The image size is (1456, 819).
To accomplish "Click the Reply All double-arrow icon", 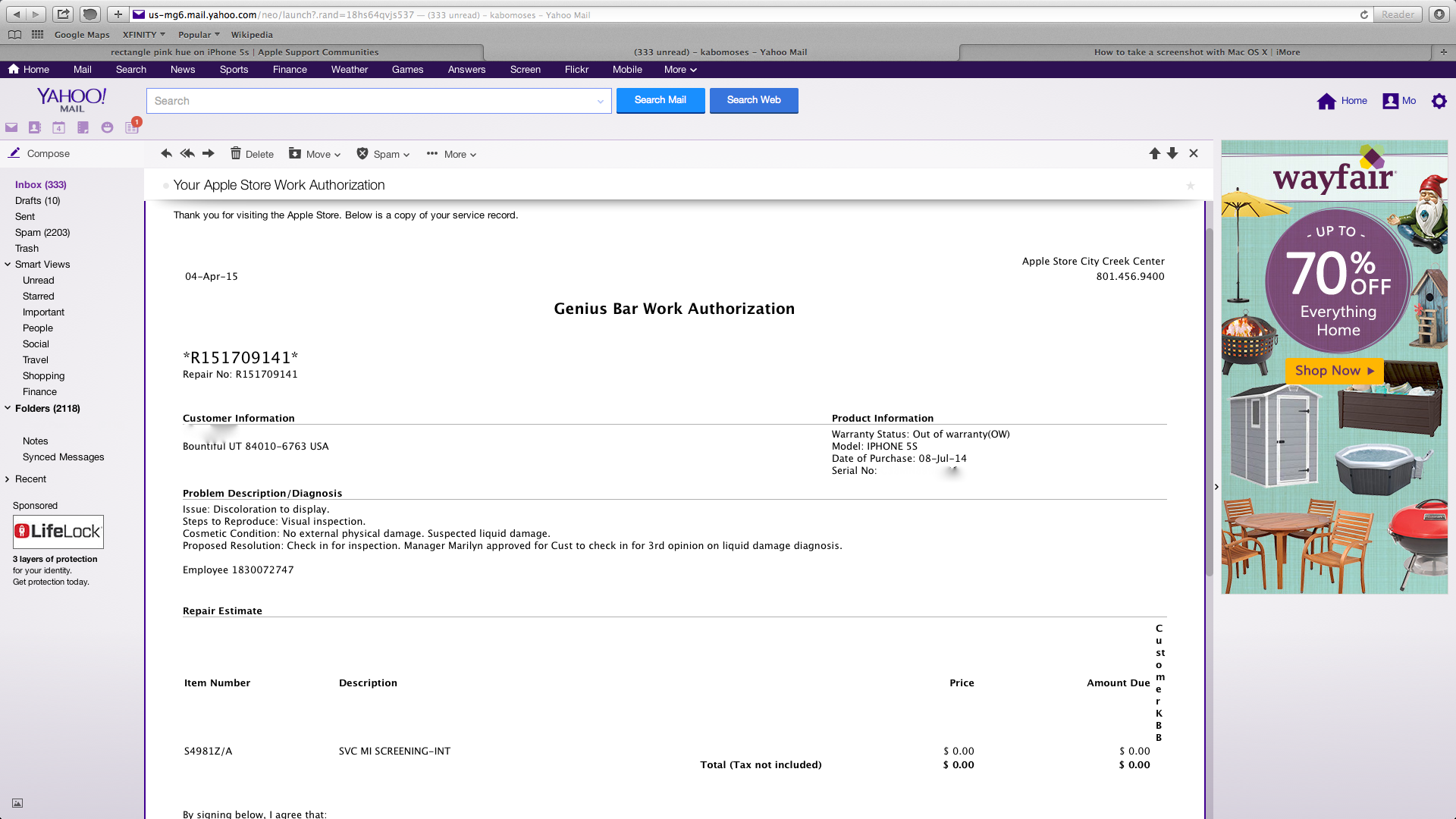I will (187, 154).
